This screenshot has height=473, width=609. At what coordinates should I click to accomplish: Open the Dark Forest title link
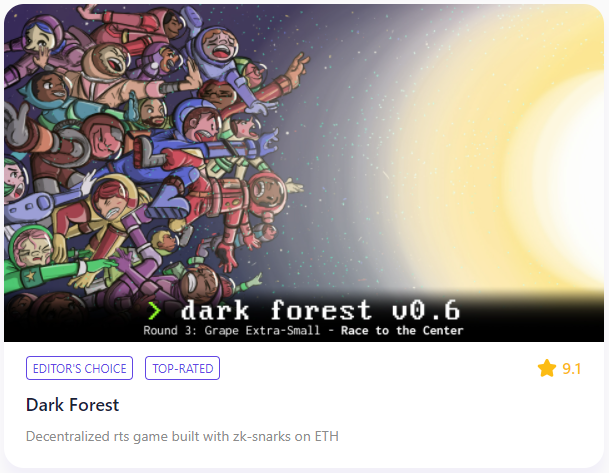[x=73, y=405]
